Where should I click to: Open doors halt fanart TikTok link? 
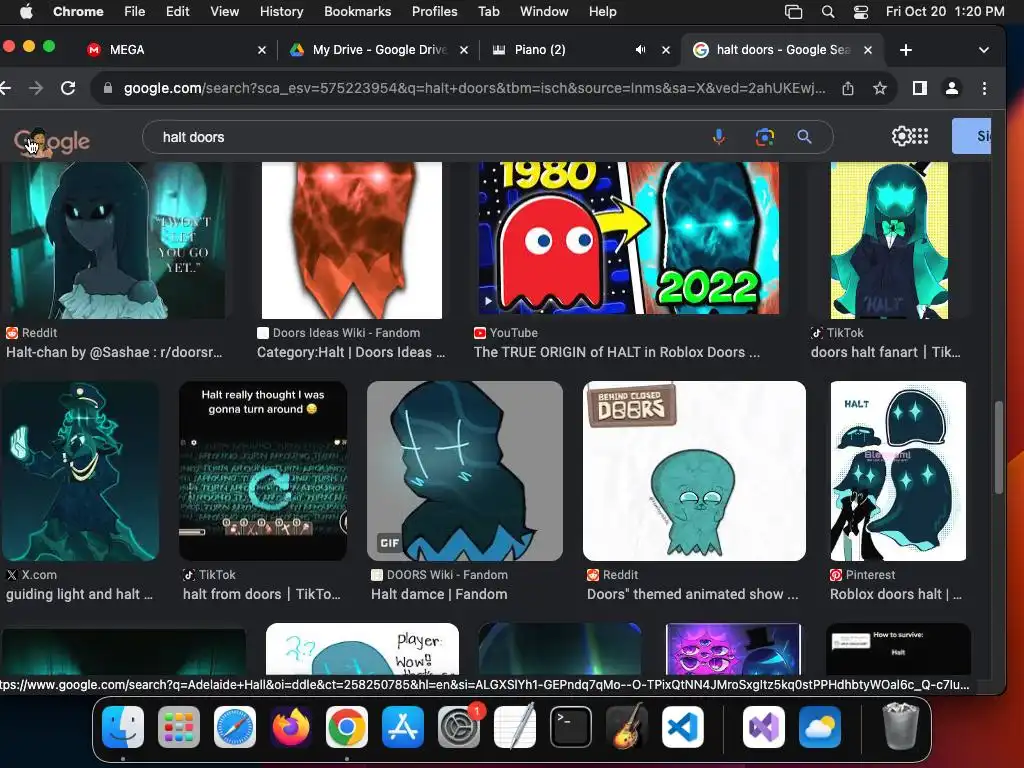tap(886, 352)
